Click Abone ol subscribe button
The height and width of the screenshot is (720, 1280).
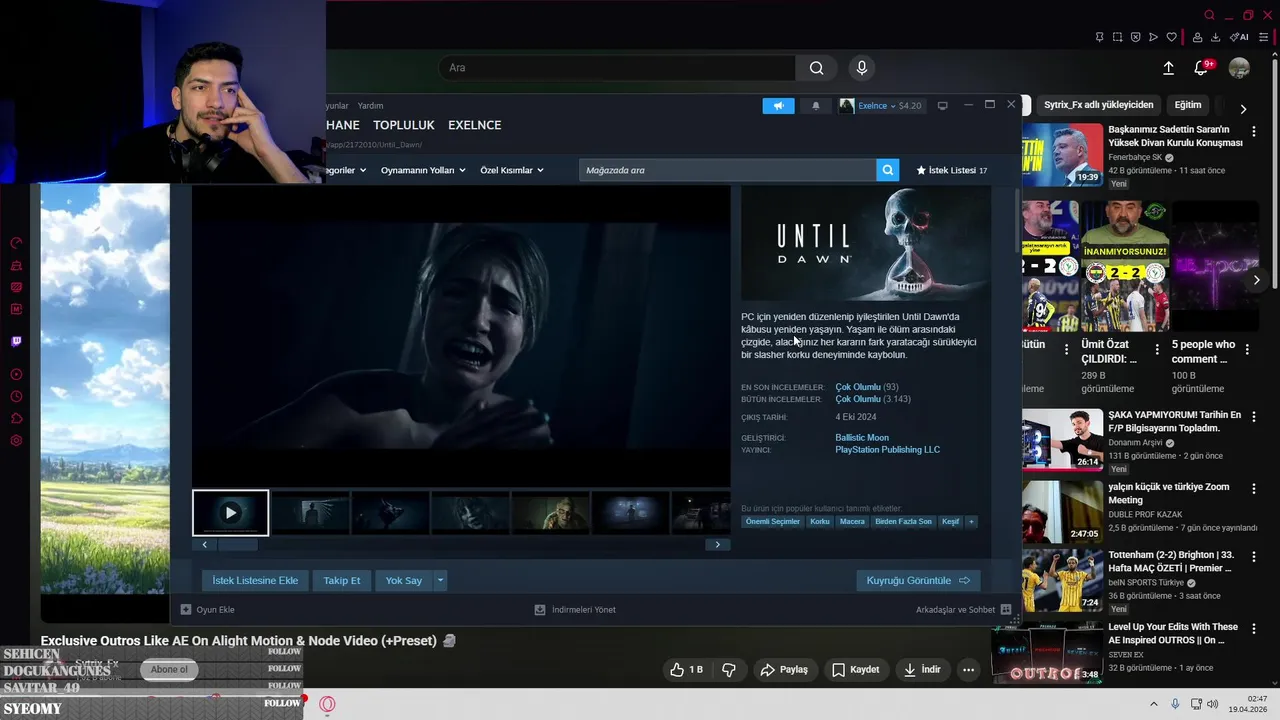pyautogui.click(x=169, y=669)
